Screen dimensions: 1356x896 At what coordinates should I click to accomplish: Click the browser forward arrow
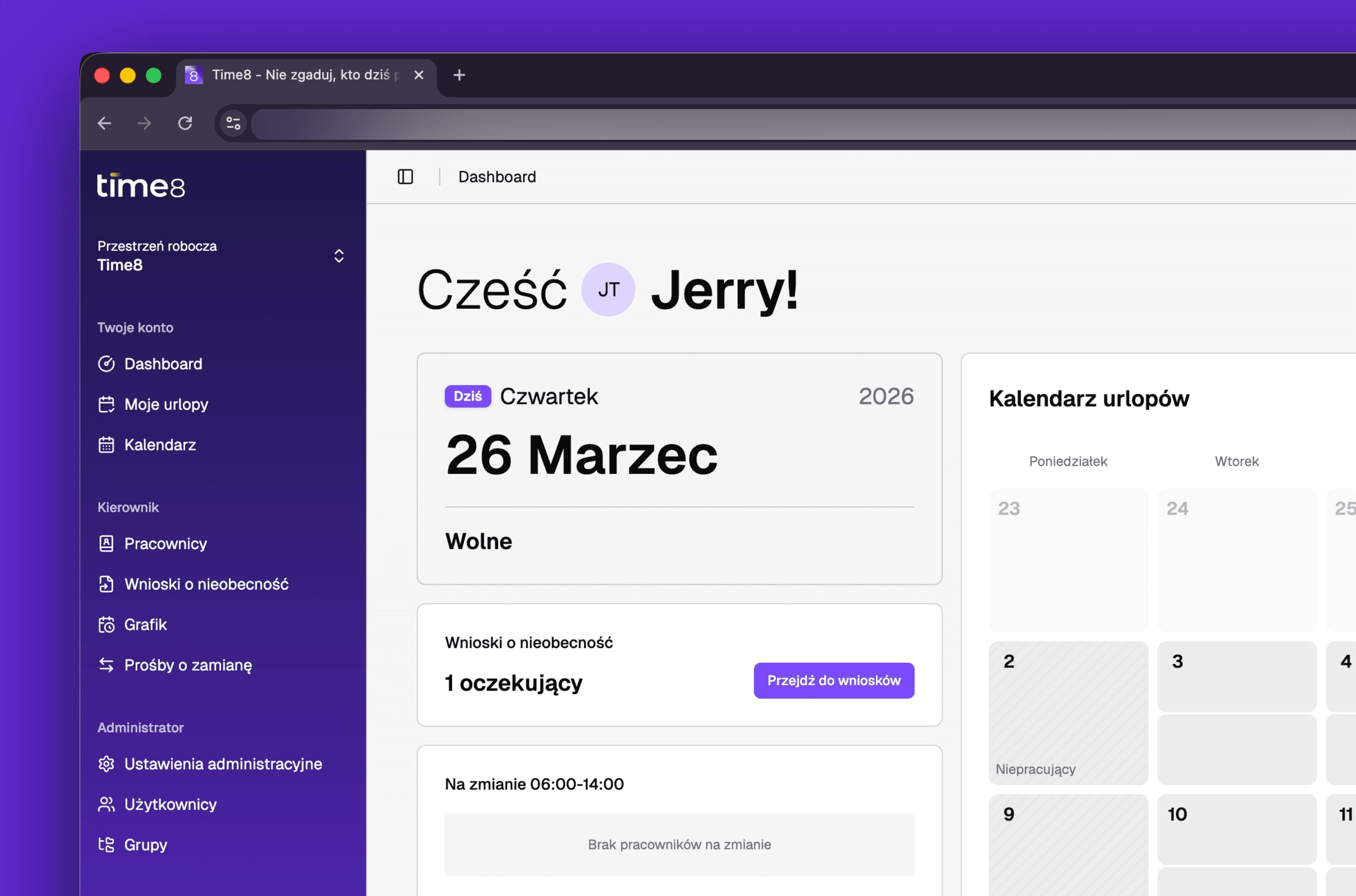point(144,123)
